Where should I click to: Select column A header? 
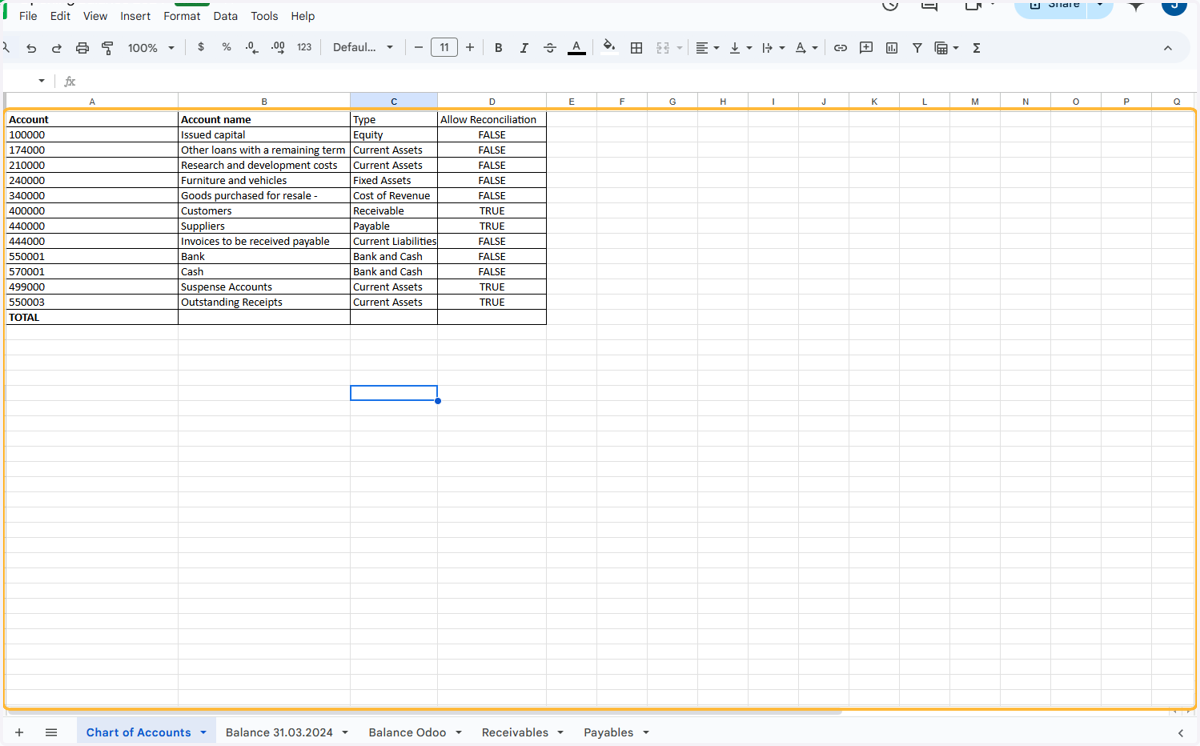pyautogui.click(x=92, y=101)
